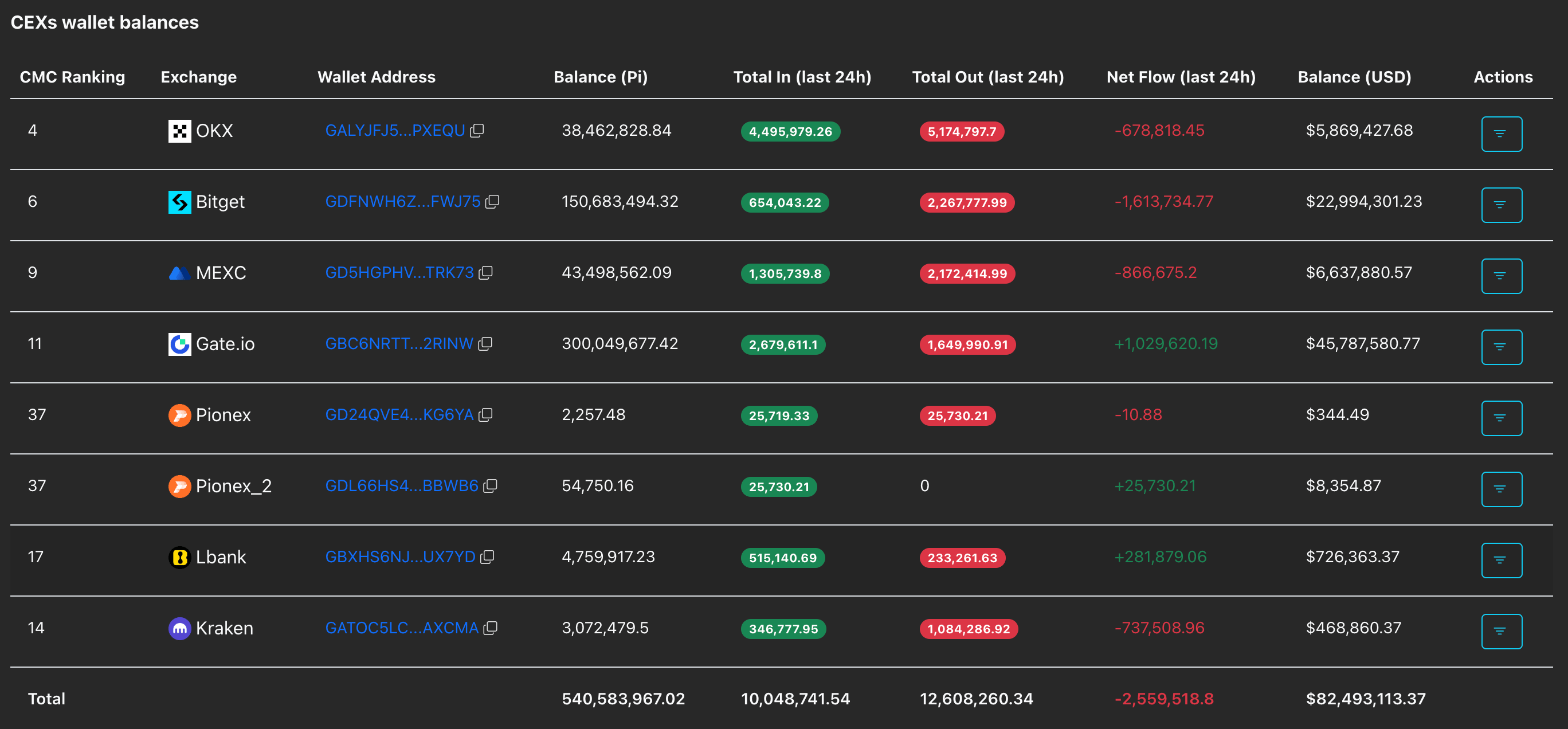Open wallet link GALYJFJ5...PXEQU
The width and height of the screenshot is (1568, 729).
[395, 131]
